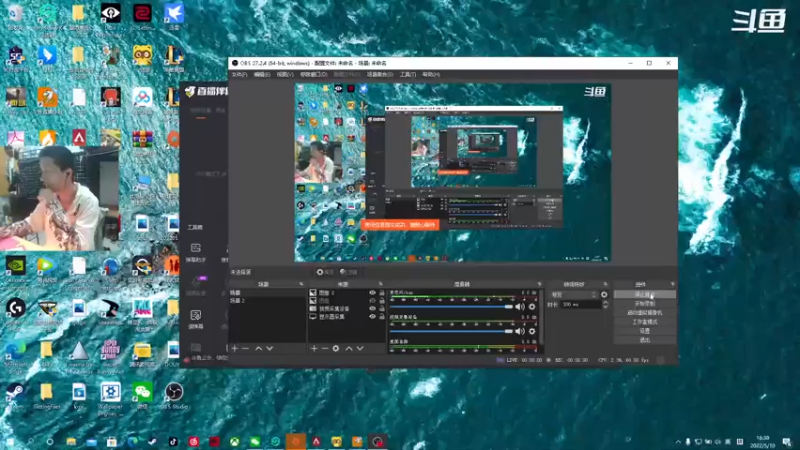The height and width of the screenshot is (450, 800).
Task: Lock the 图像 2 source
Action: click(x=382, y=293)
